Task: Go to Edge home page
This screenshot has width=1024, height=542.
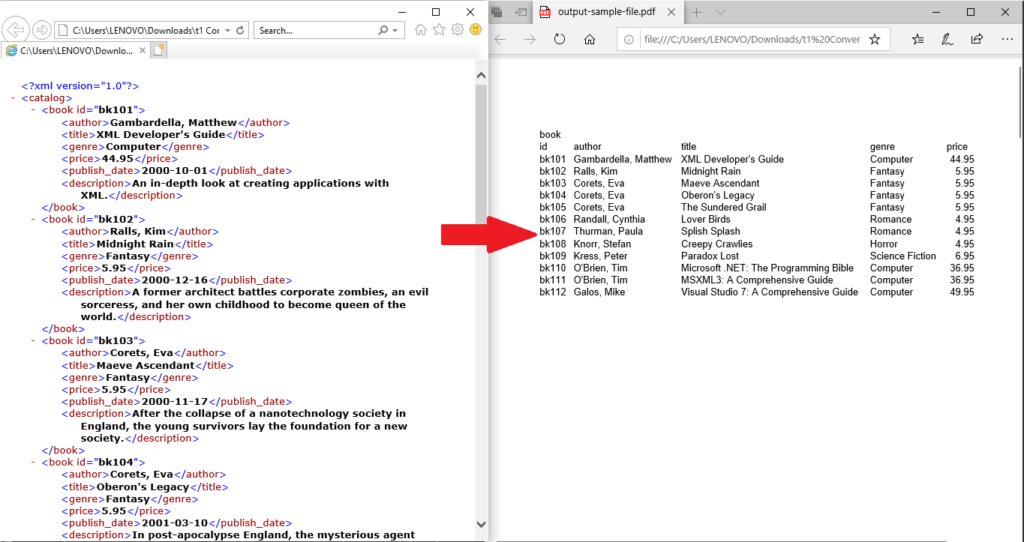Action: tap(590, 40)
